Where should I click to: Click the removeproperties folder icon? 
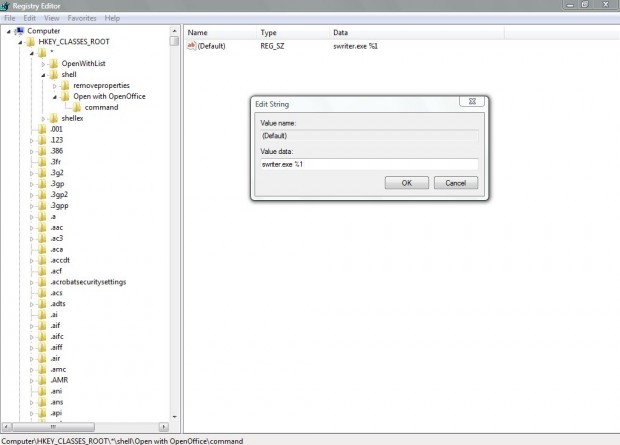[65, 85]
